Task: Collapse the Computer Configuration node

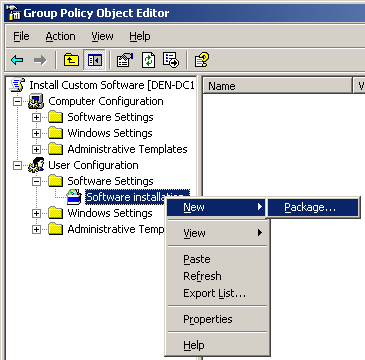Action: (17, 101)
